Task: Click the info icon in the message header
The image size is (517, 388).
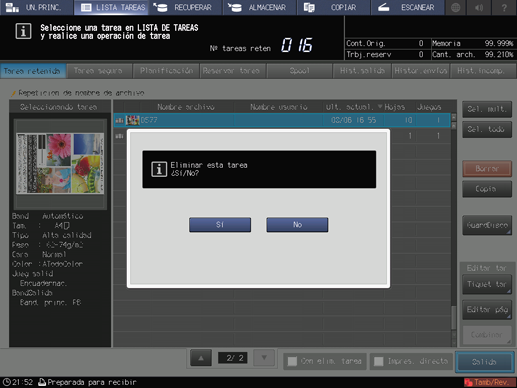Action: tap(23, 31)
